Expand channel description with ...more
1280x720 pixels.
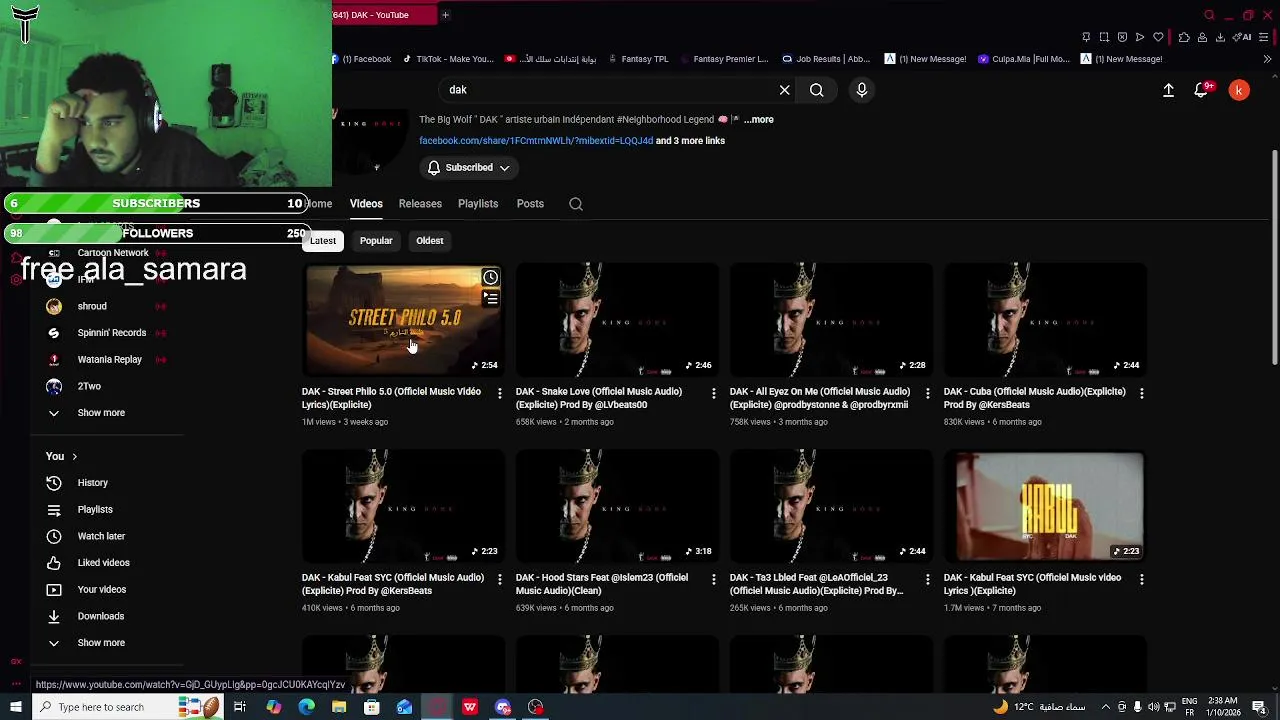pyautogui.click(x=758, y=120)
